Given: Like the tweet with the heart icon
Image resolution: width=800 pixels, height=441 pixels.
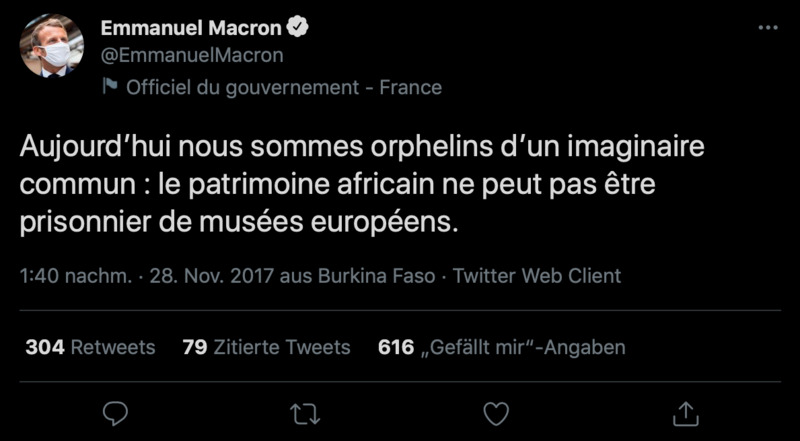Looking at the screenshot, I should [494, 412].
